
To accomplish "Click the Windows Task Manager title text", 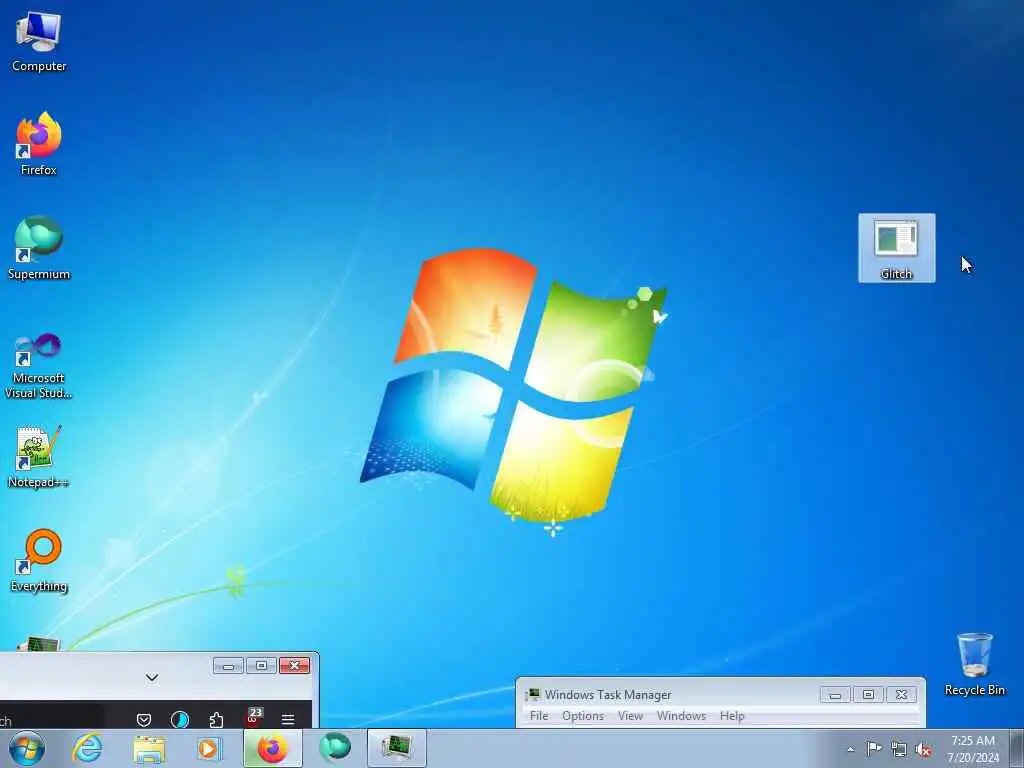I will pyautogui.click(x=608, y=695).
